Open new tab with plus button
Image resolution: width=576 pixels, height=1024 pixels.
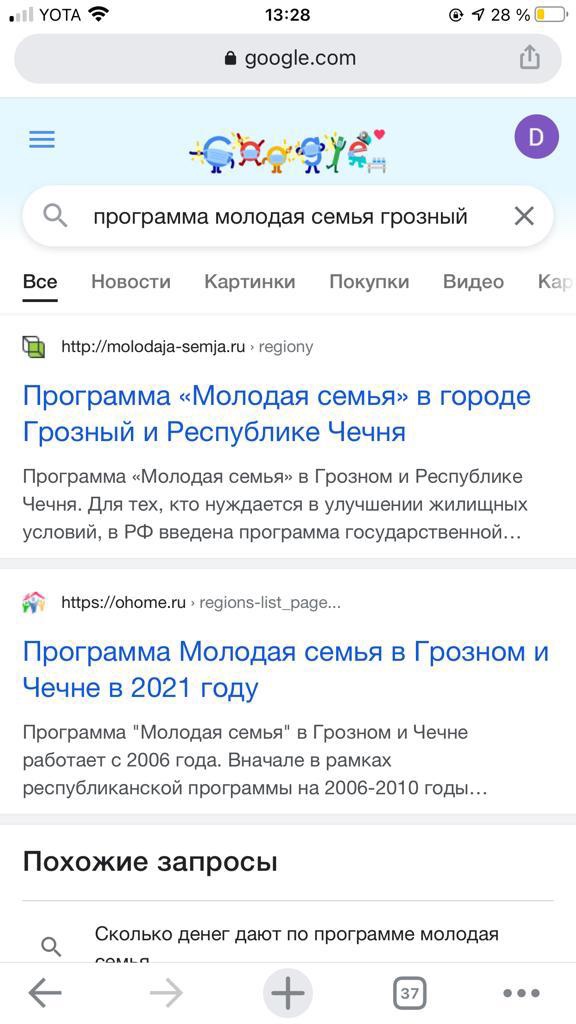point(287,993)
